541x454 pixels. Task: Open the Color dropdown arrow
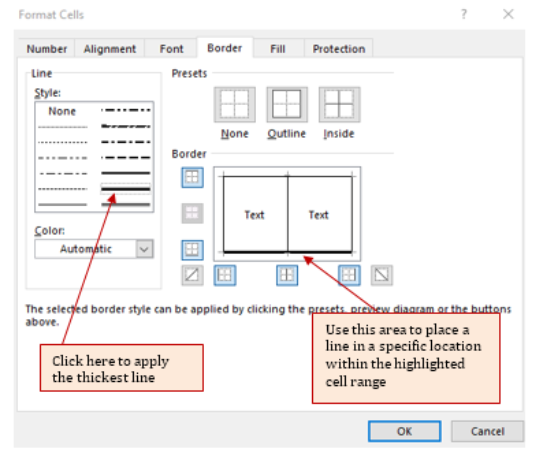144,249
